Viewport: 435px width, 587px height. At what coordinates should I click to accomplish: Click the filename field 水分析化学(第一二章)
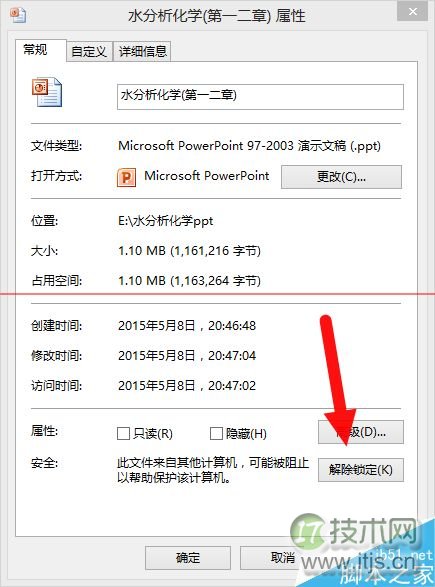[x=260, y=97]
